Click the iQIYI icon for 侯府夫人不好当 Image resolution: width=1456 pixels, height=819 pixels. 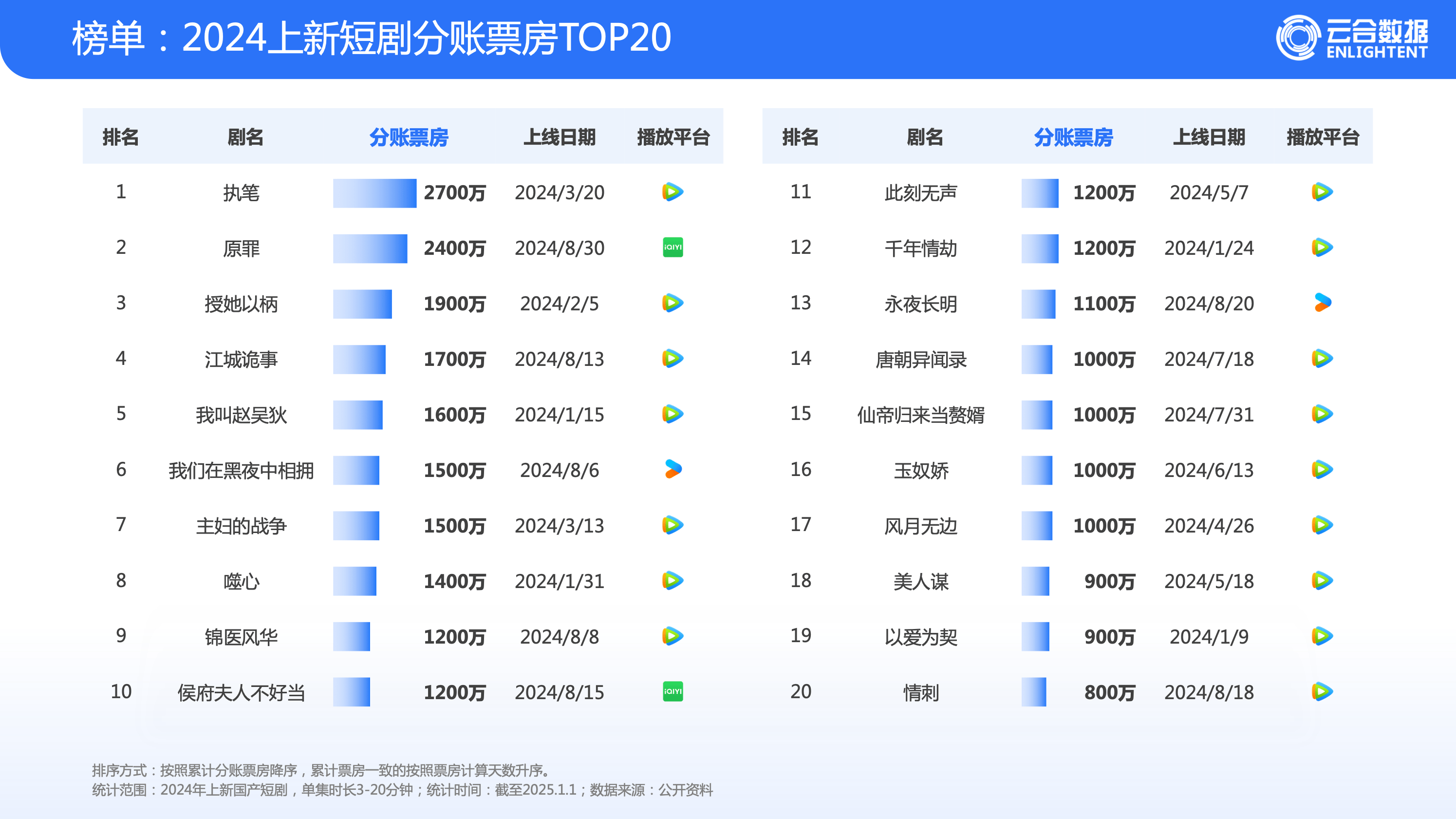672,691
